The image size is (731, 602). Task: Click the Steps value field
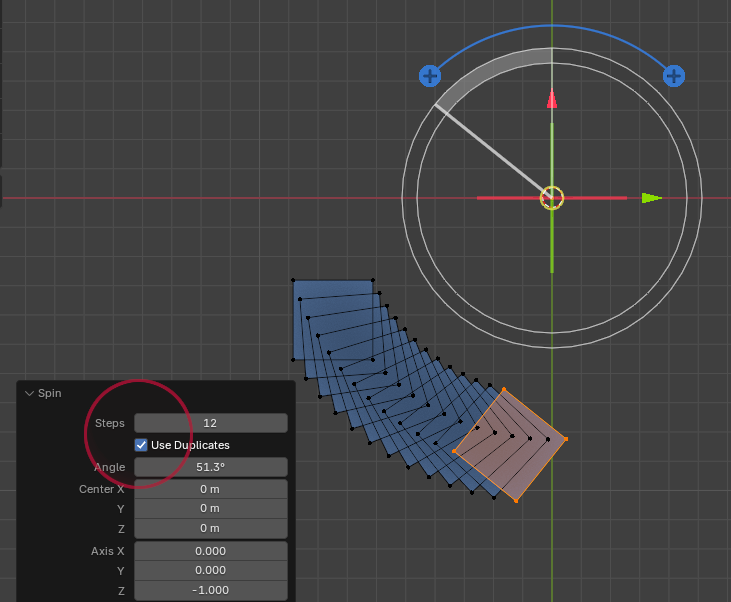[210, 423]
